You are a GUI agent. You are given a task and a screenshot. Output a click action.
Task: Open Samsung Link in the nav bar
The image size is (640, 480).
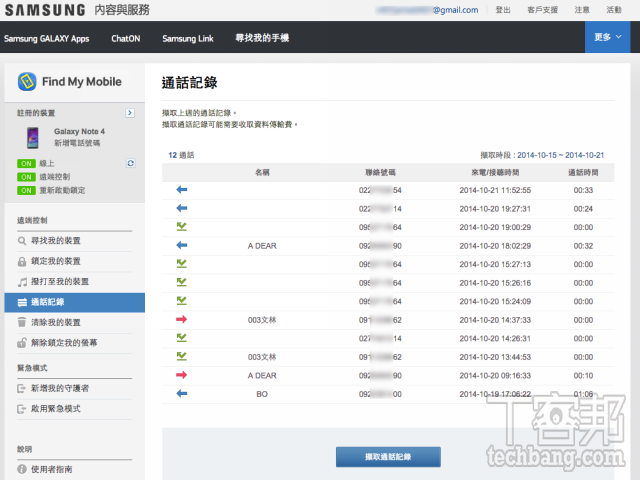(x=188, y=38)
